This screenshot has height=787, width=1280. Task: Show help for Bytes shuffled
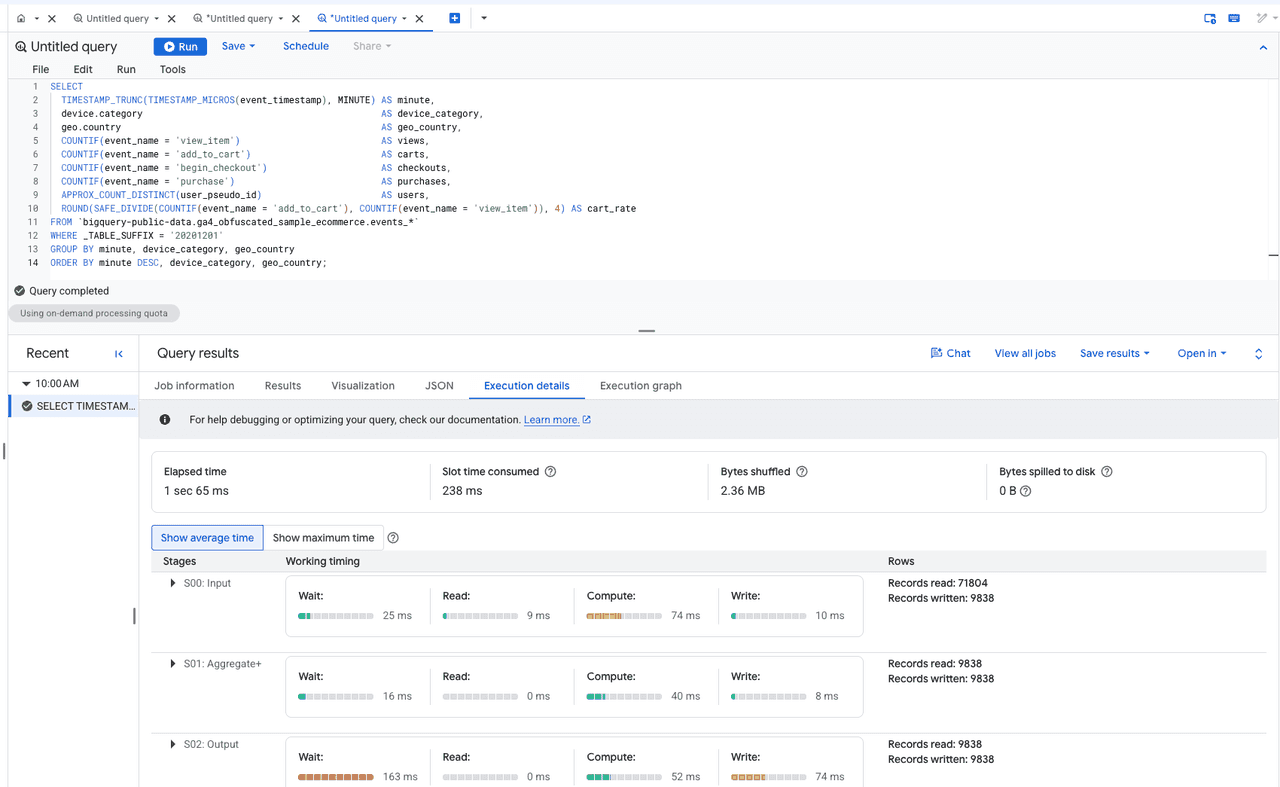pyautogui.click(x=802, y=472)
